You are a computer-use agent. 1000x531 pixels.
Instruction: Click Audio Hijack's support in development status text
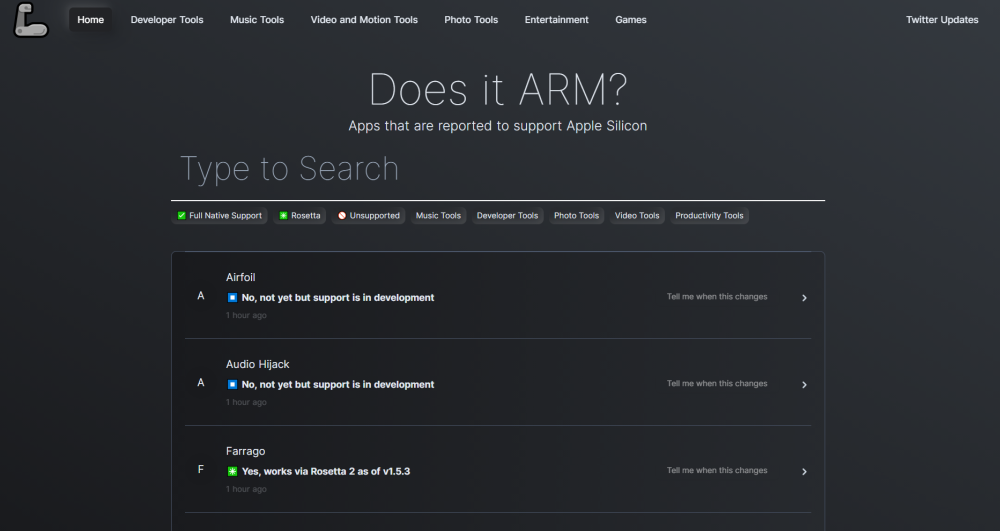click(338, 384)
